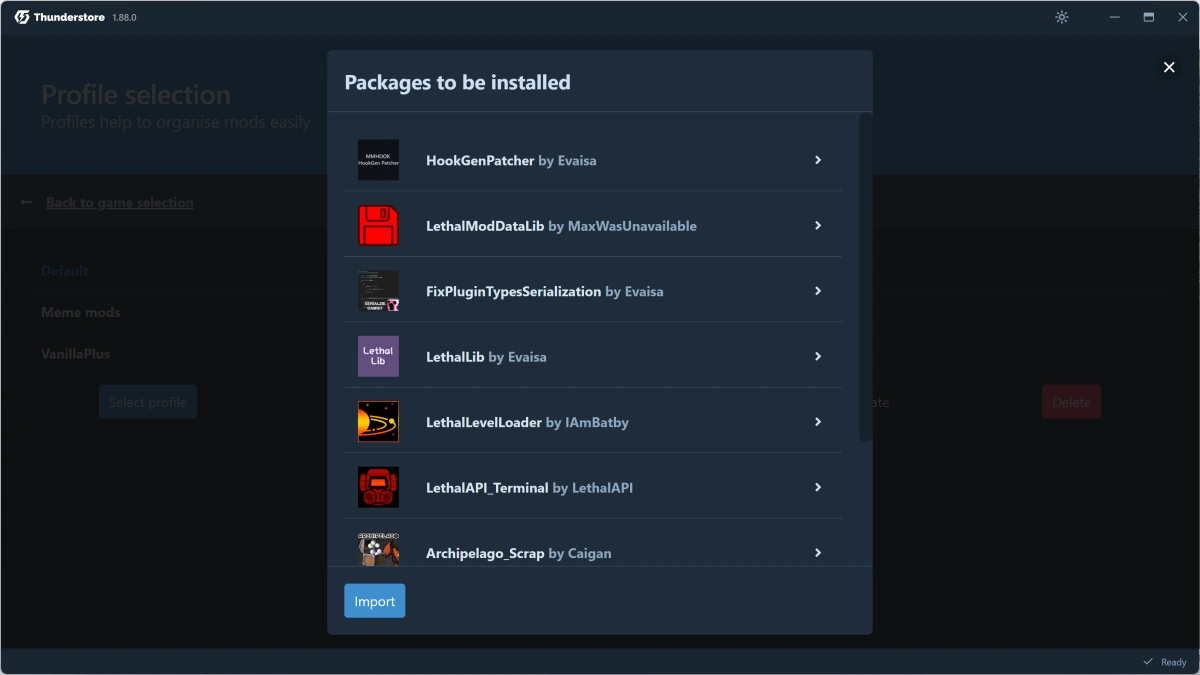Click the Thunderstore logo in title bar
The image size is (1200, 675).
(x=22, y=17)
